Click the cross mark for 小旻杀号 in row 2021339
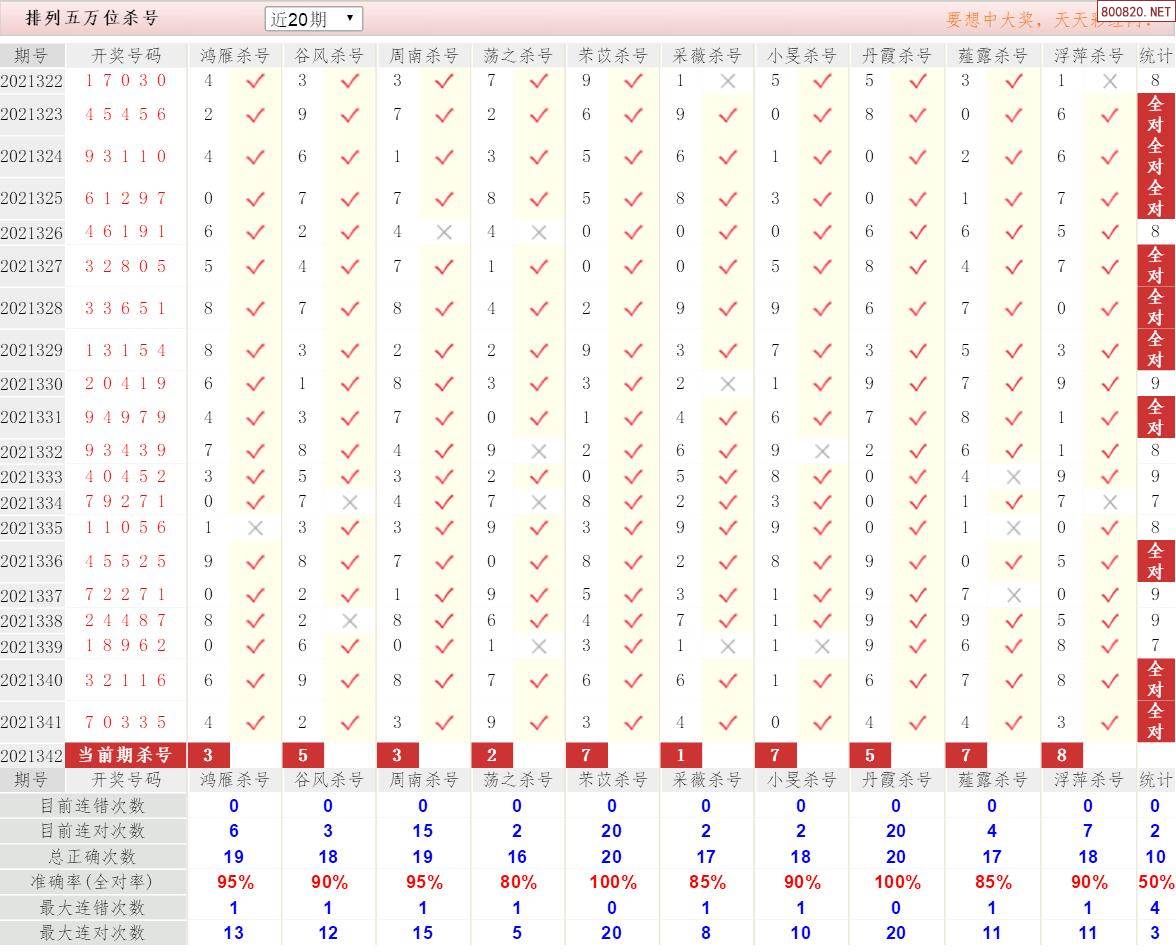The image size is (1176, 952). (822, 646)
